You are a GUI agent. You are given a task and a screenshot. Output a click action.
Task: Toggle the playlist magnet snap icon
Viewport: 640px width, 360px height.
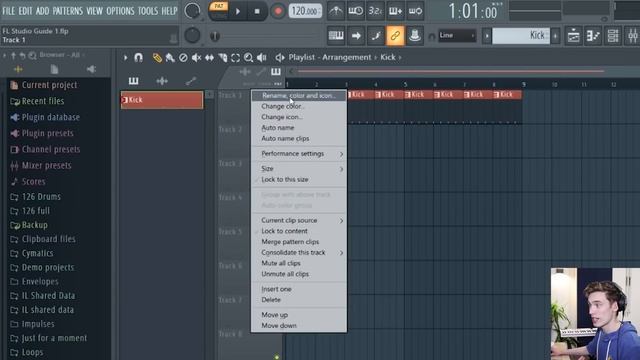point(139,58)
